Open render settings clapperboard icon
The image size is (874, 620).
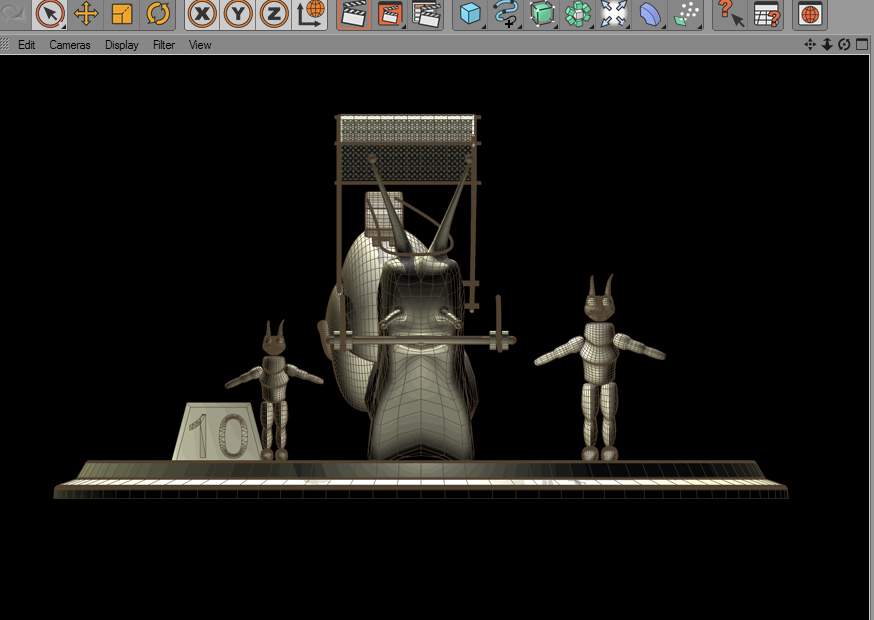426,14
